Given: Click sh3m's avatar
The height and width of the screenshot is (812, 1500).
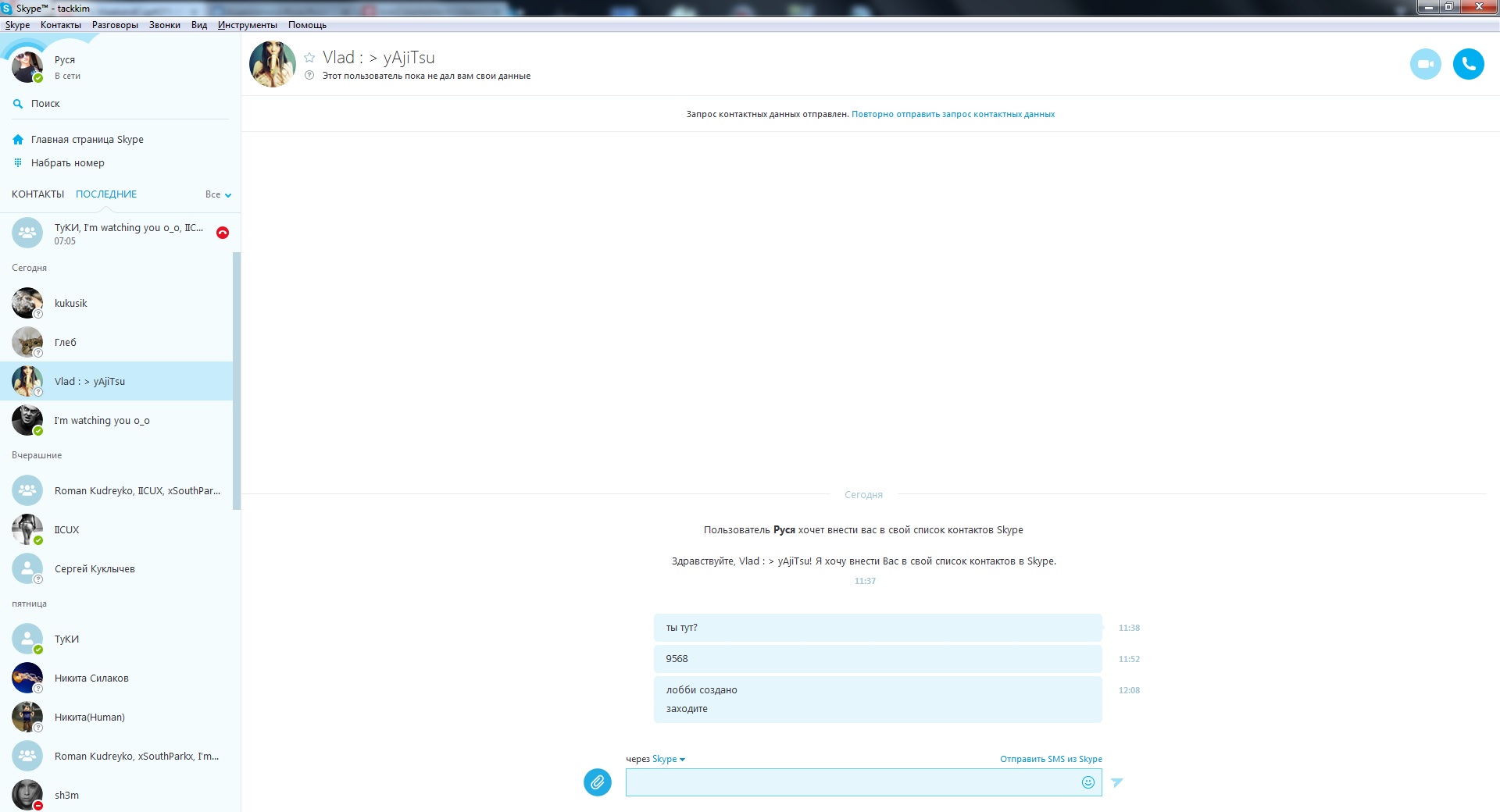Looking at the screenshot, I should (27, 795).
